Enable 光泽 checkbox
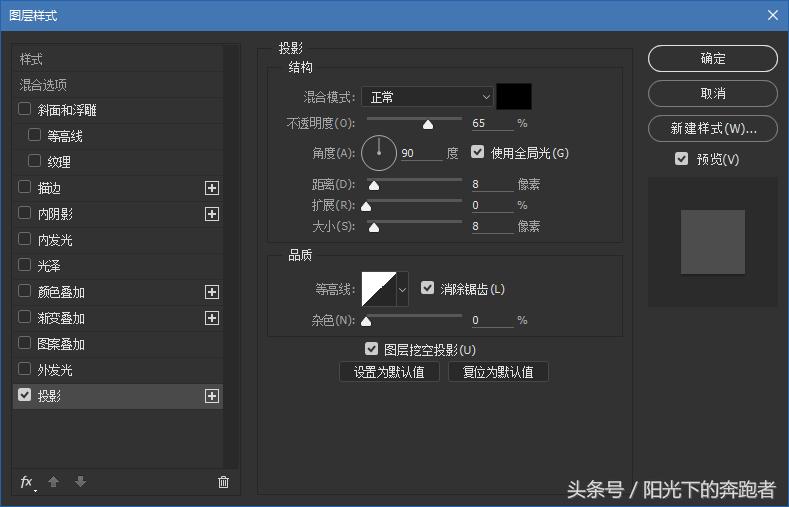Viewport: 789px width, 507px height. [x=24, y=265]
